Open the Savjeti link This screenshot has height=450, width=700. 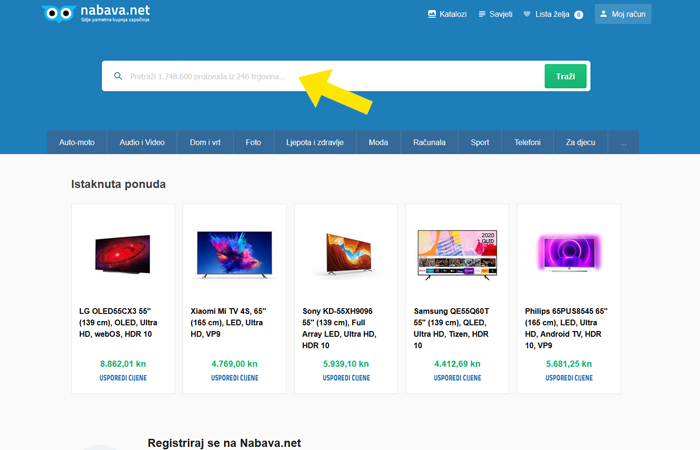point(496,14)
